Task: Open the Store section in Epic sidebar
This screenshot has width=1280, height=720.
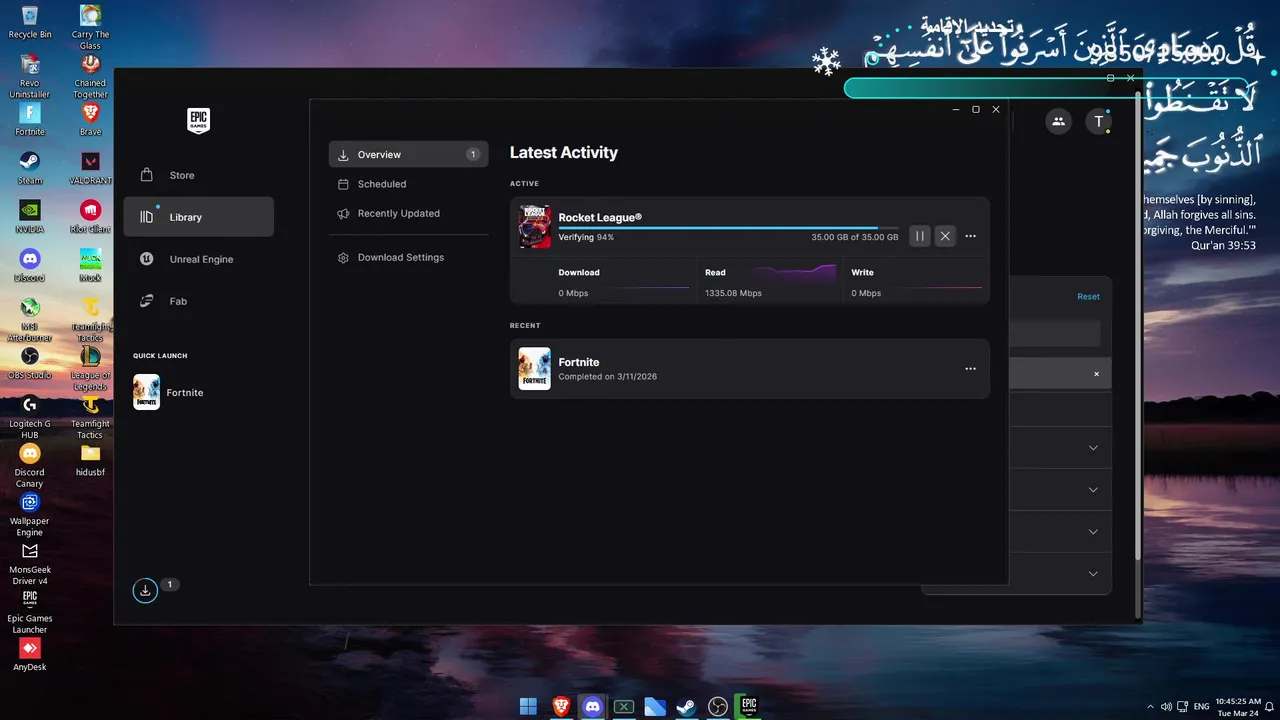Action: click(198, 175)
